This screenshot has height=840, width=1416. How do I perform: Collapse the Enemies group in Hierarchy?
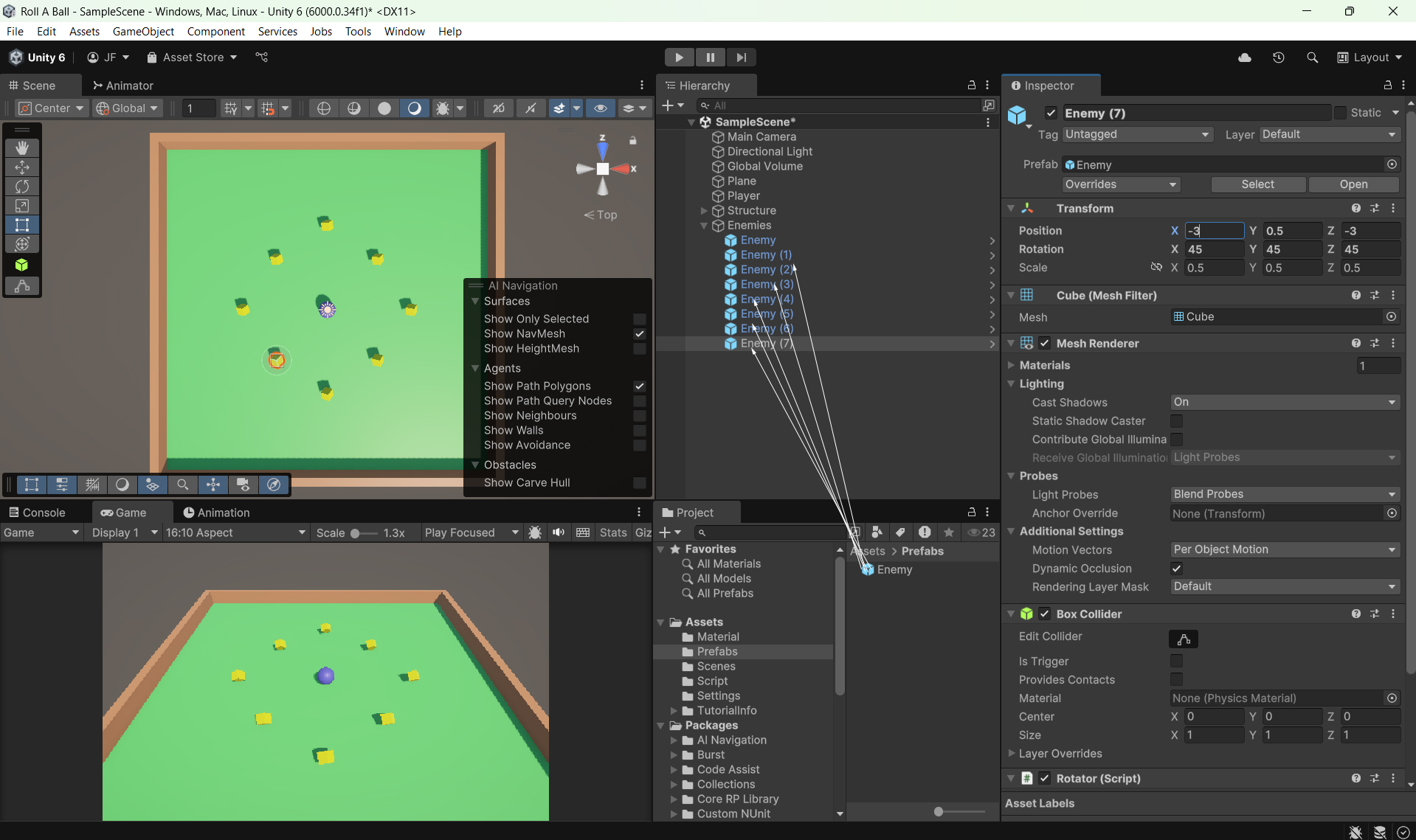click(x=704, y=226)
